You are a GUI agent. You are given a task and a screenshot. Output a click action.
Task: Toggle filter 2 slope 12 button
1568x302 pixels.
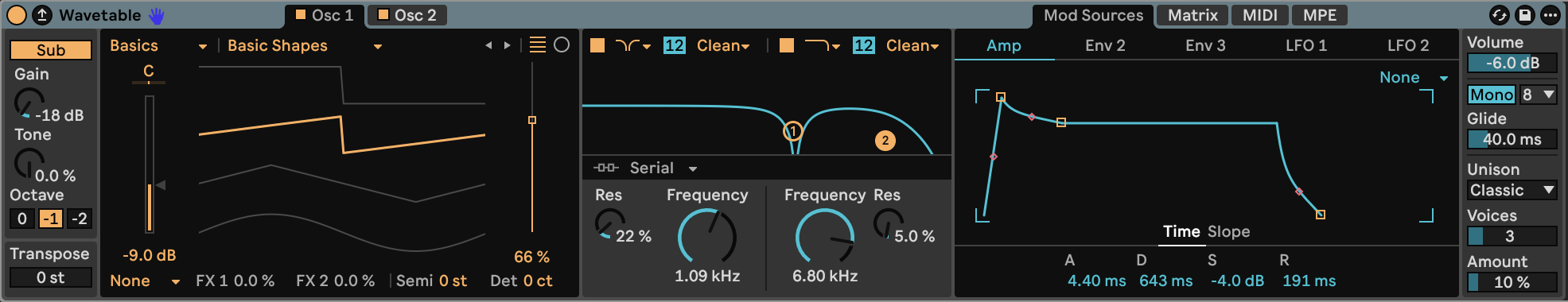863,46
